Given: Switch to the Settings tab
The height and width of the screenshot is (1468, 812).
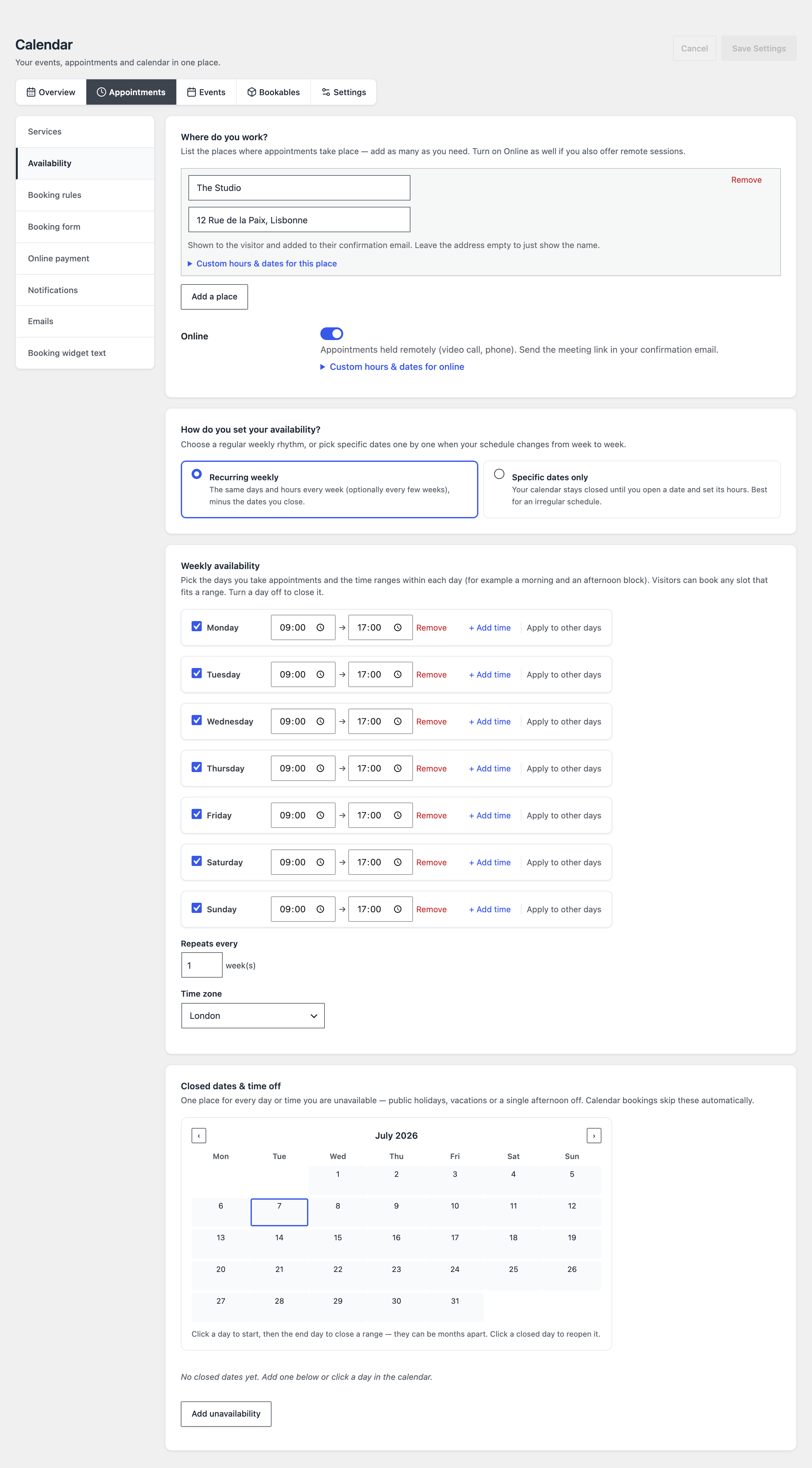Looking at the screenshot, I should coord(344,92).
